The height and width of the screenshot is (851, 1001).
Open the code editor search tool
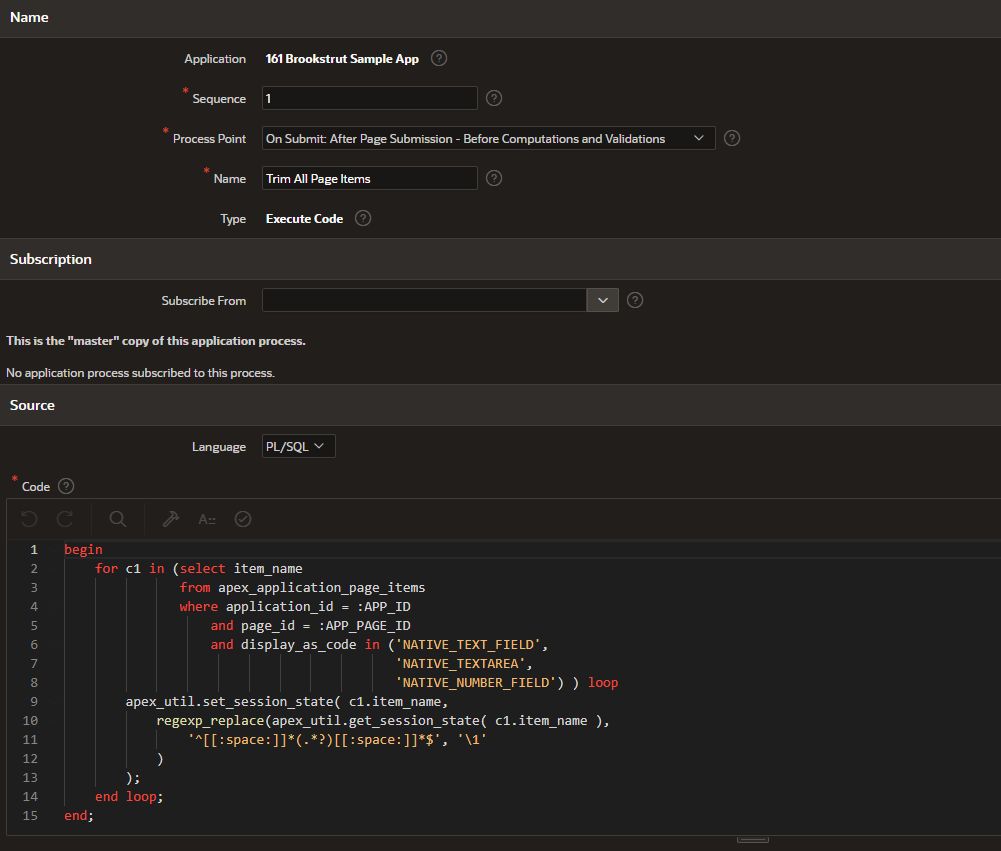[117, 519]
